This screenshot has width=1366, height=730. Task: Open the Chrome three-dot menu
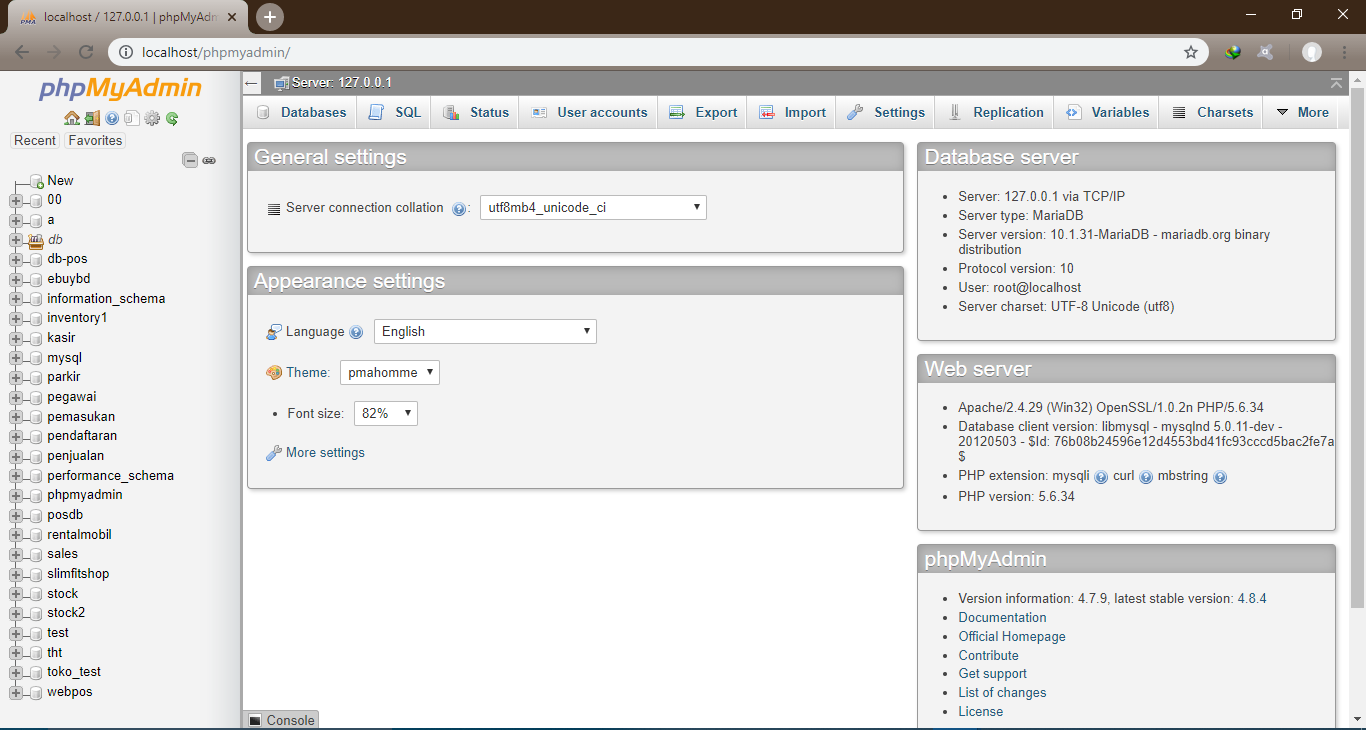click(1346, 52)
